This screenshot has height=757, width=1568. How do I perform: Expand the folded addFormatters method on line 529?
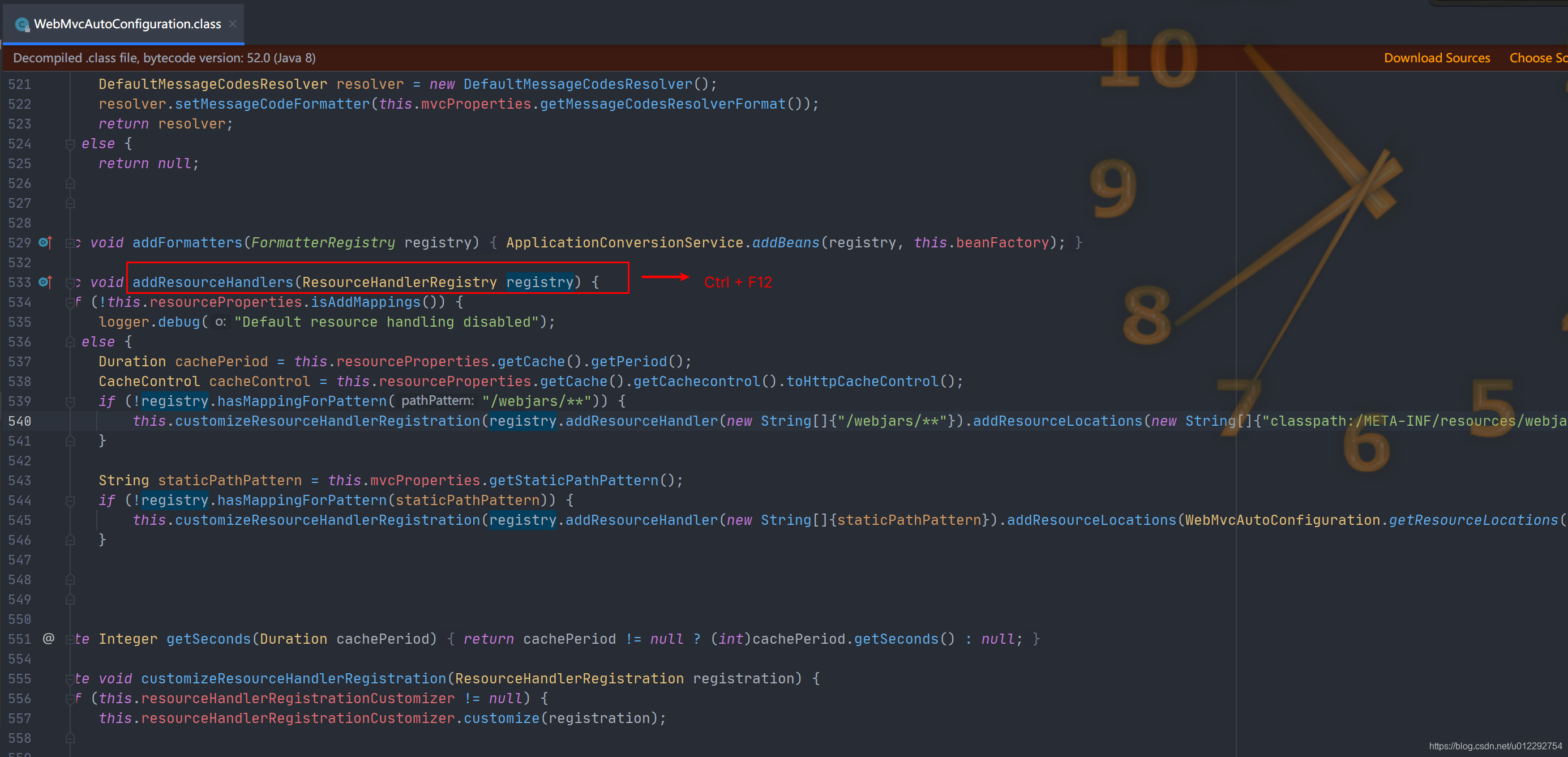tap(71, 243)
